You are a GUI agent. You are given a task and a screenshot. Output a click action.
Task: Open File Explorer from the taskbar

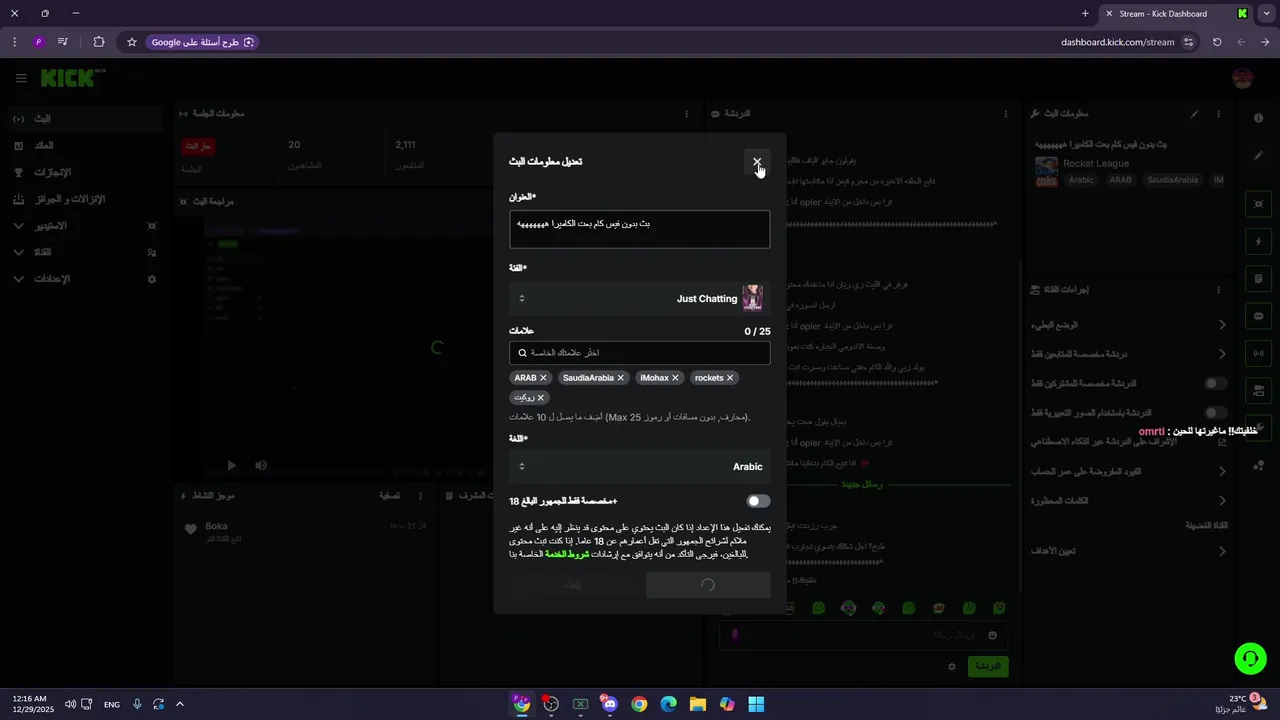coord(698,704)
